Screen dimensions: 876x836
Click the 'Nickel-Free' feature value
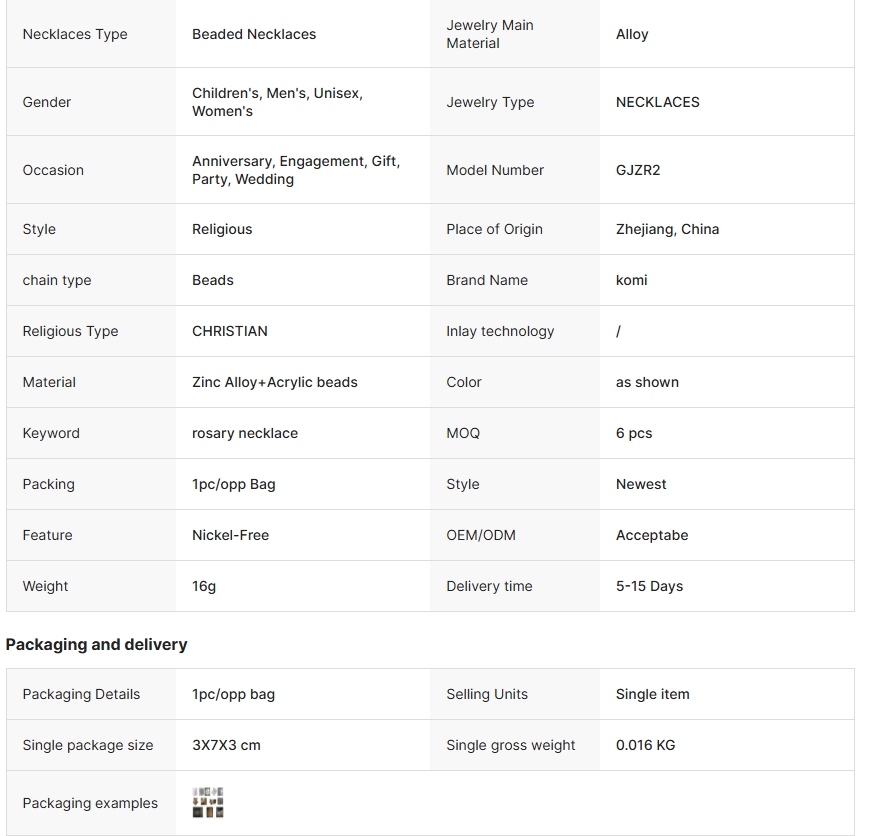coord(230,535)
